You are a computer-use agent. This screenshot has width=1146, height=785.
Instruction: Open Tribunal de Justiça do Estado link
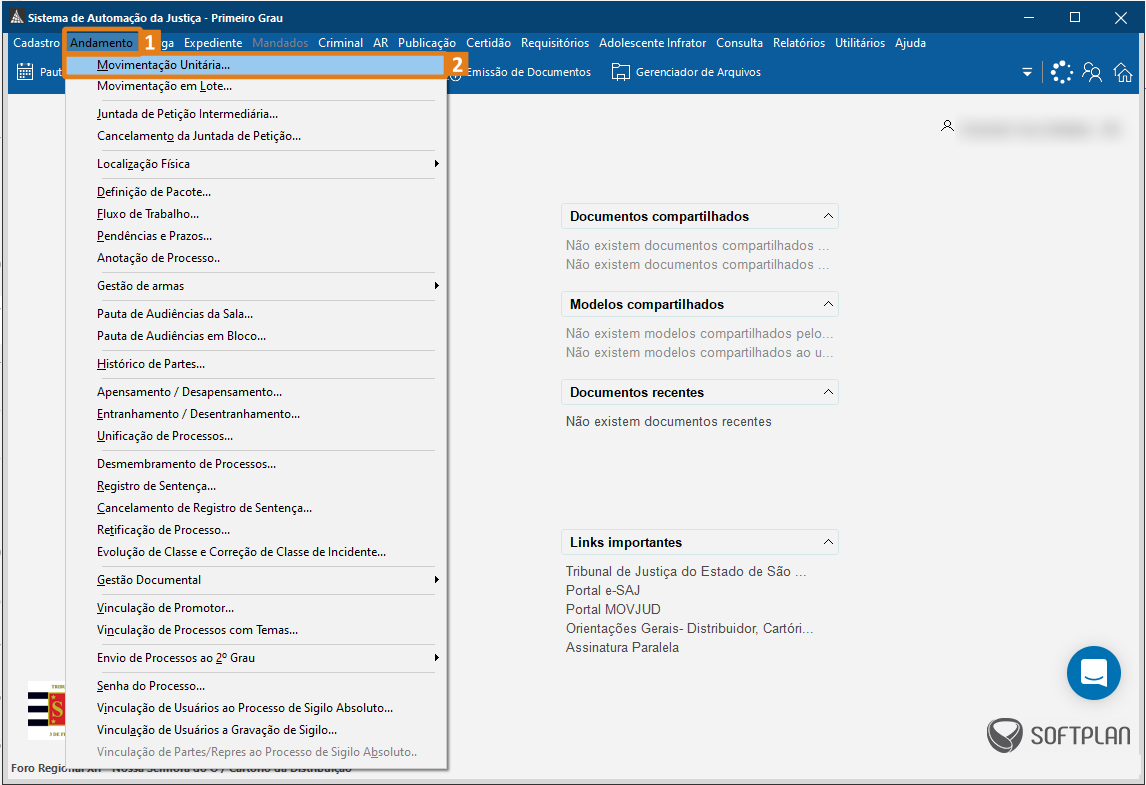[x=686, y=572]
